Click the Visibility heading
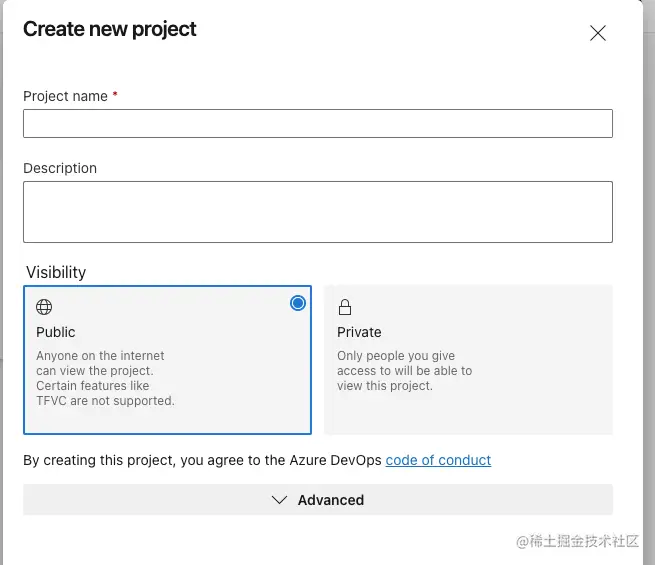The width and height of the screenshot is (655, 565). pyautogui.click(x=56, y=272)
